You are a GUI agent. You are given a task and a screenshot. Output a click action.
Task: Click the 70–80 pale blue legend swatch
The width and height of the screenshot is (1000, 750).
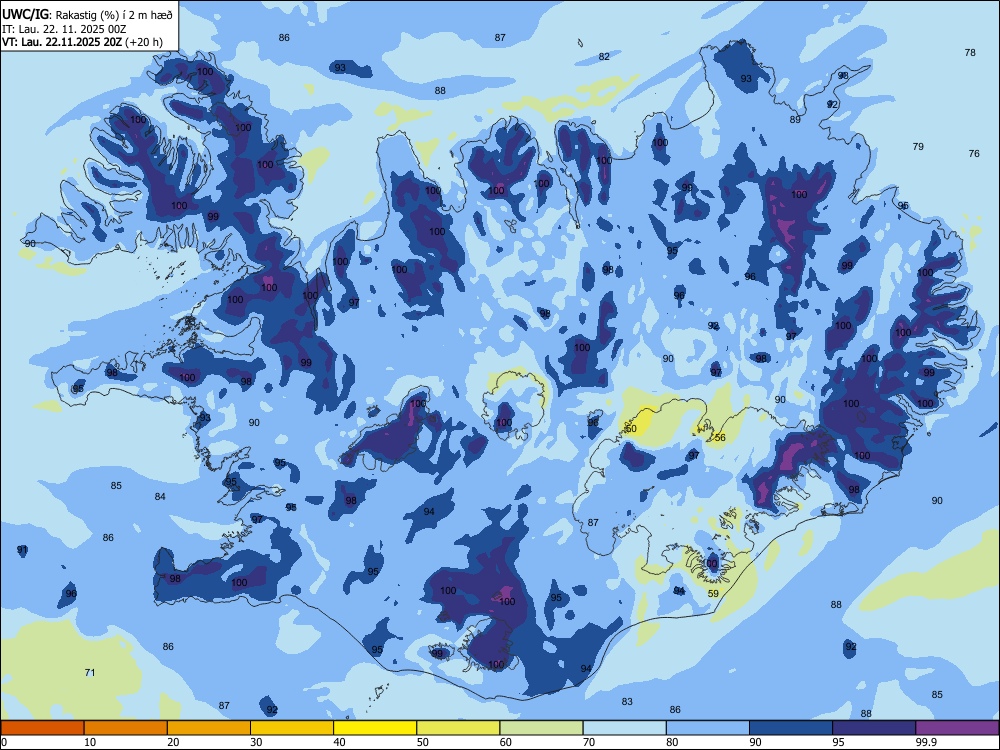(x=625, y=728)
